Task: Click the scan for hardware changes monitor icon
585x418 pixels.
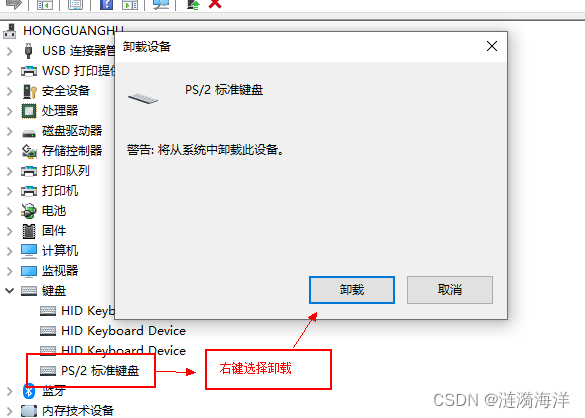Action: tap(161, 4)
